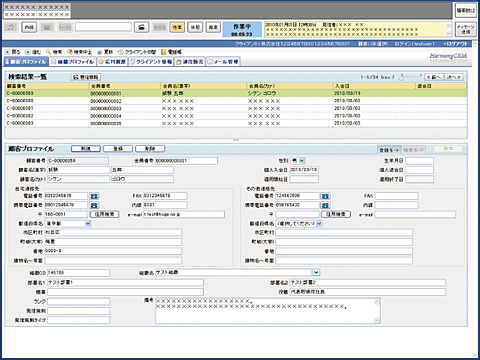Dial other contact phone 124567890 via phone icon
Viewport: 480px width, 360px height.
325,196
